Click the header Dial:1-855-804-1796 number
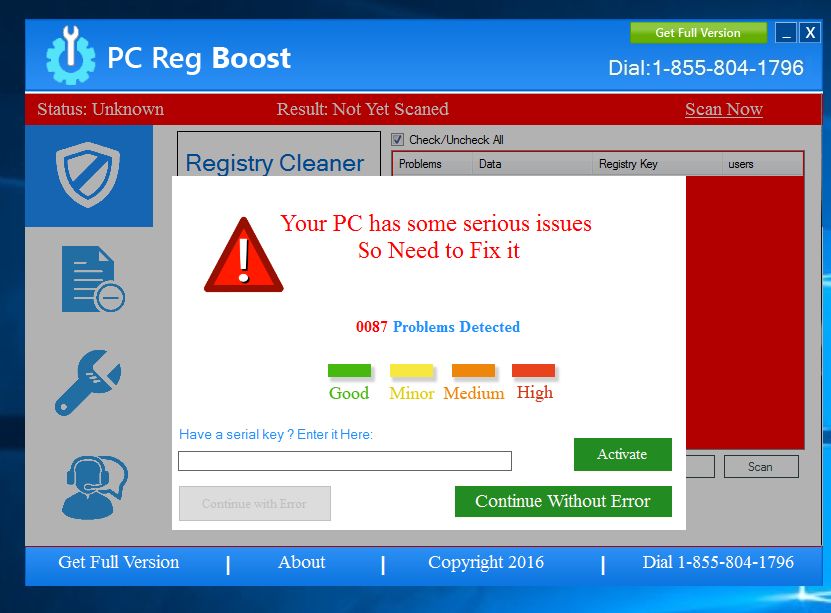The image size is (831, 613). click(x=706, y=68)
